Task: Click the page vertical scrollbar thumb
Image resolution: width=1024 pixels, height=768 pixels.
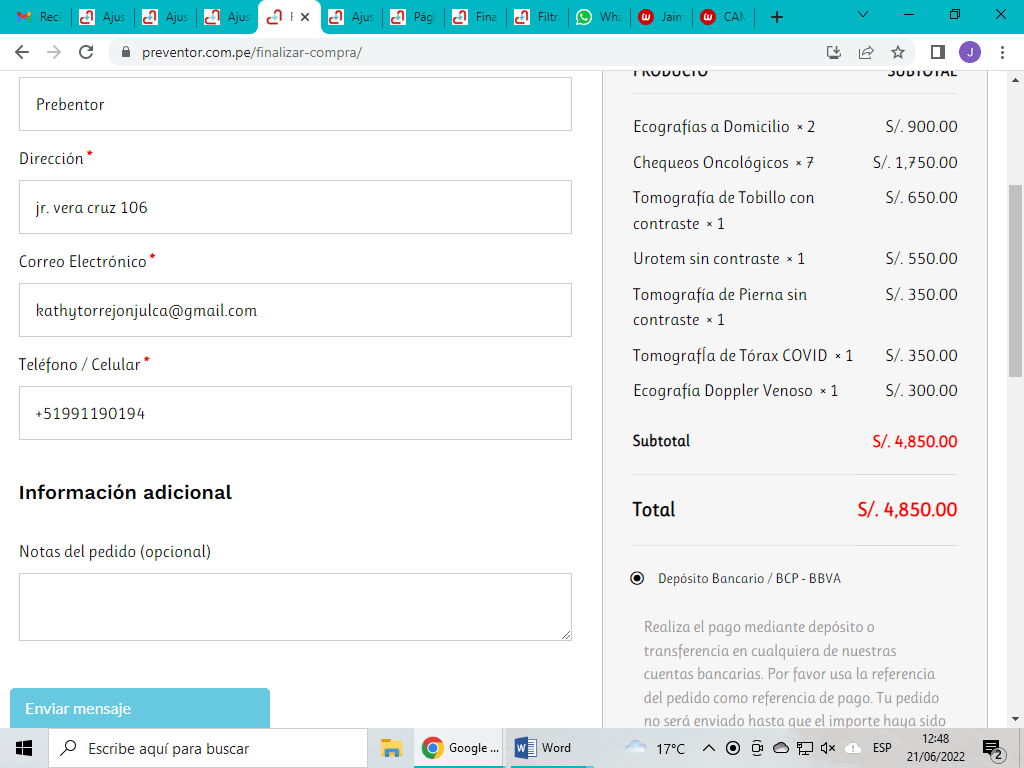Action: [x=1015, y=281]
